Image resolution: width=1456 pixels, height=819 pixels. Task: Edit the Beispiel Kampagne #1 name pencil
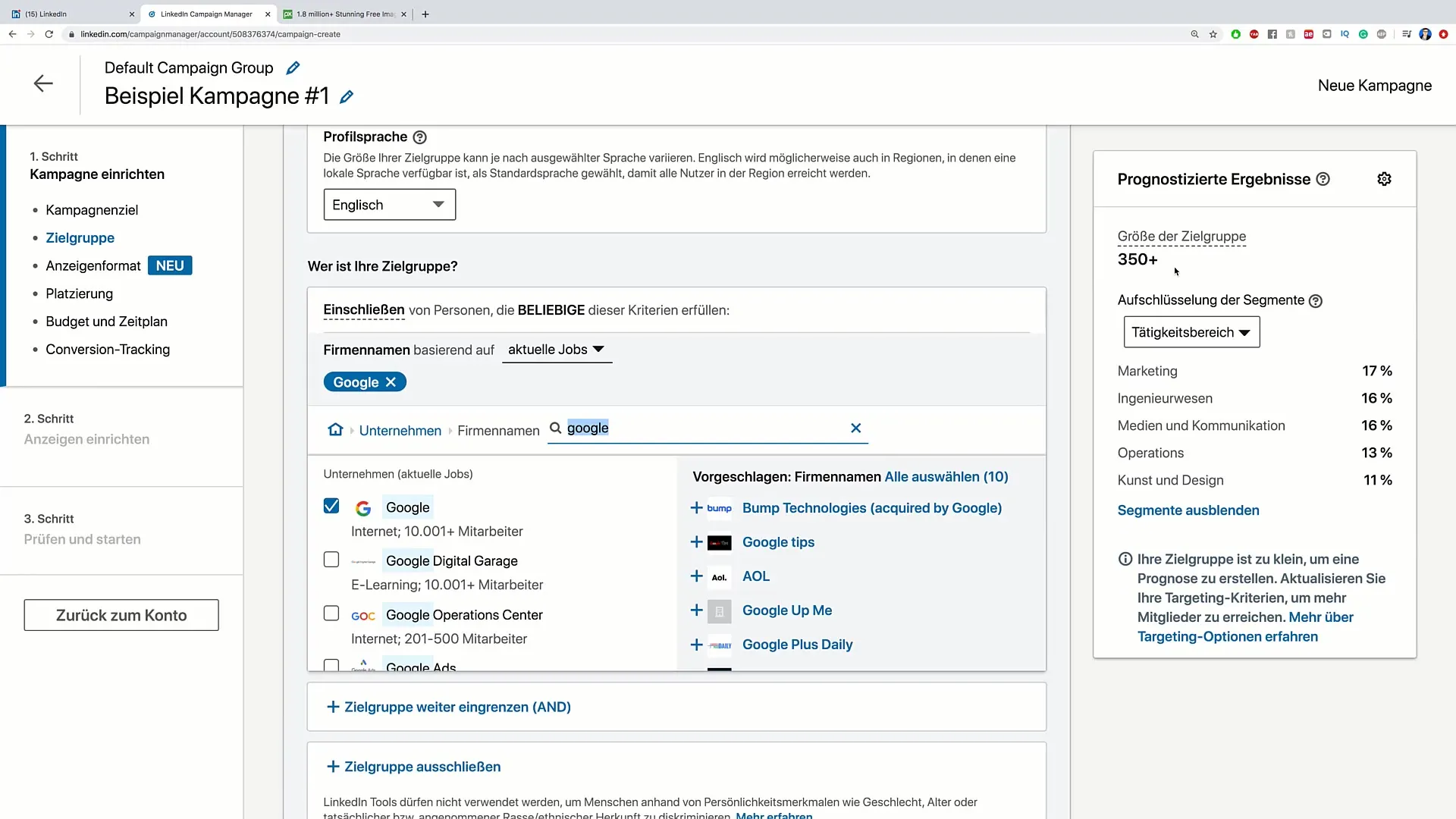pos(347,97)
